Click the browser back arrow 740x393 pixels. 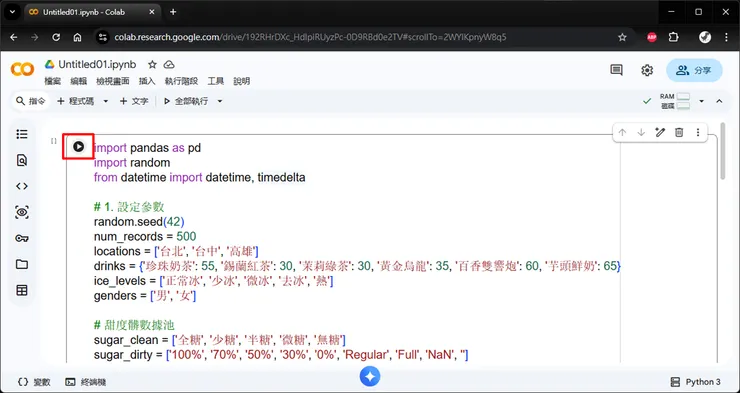14,37
